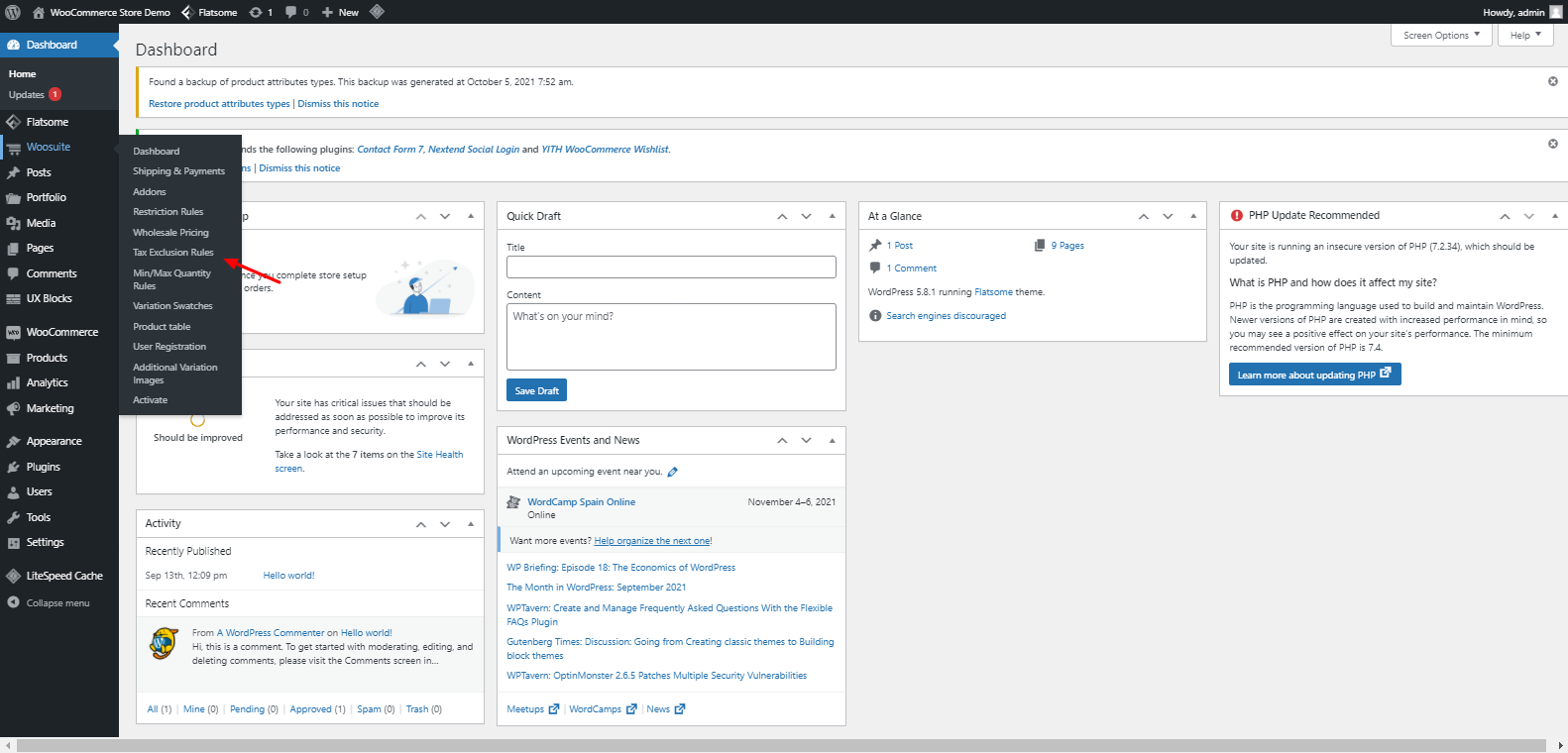
Task: Expand the Screen Options panel
Action: (x=1441, y=35)
